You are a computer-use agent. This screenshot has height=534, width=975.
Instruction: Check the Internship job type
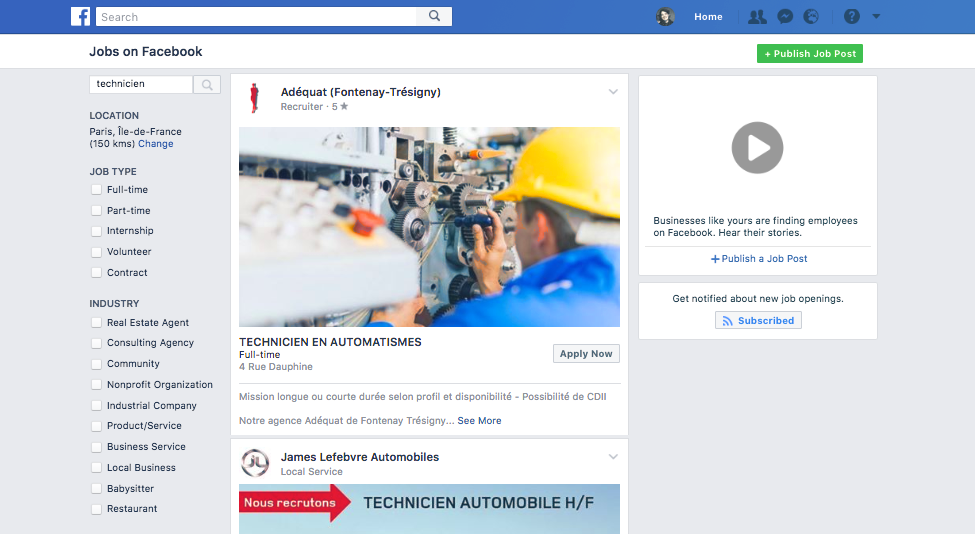tap(96, 231)
